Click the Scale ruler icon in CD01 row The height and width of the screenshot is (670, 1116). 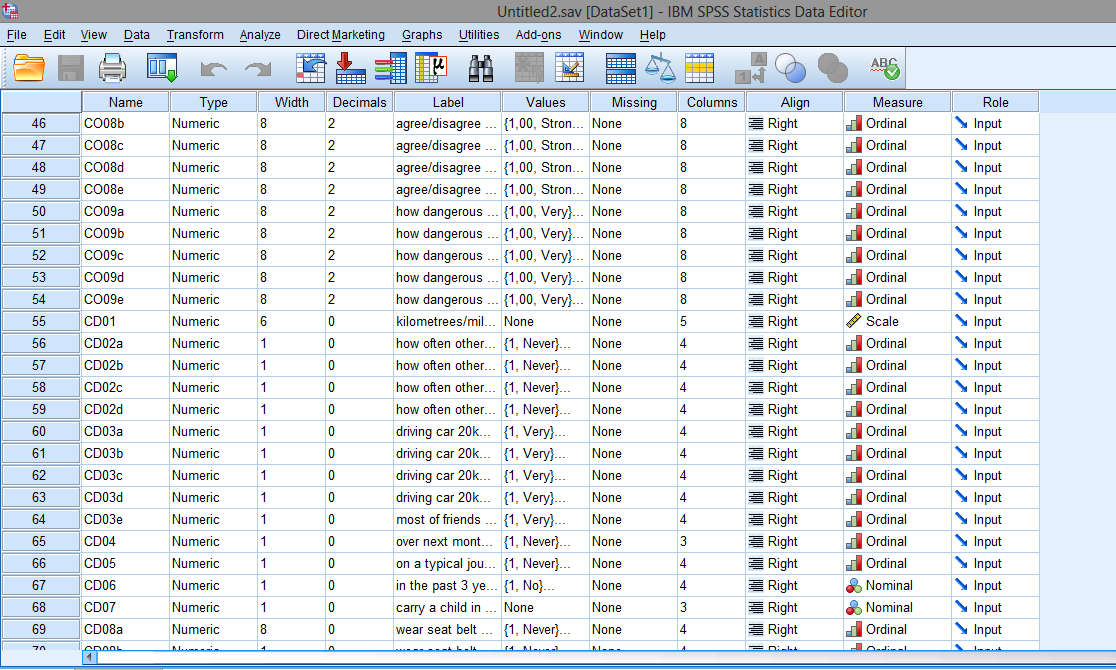point(853,321)
